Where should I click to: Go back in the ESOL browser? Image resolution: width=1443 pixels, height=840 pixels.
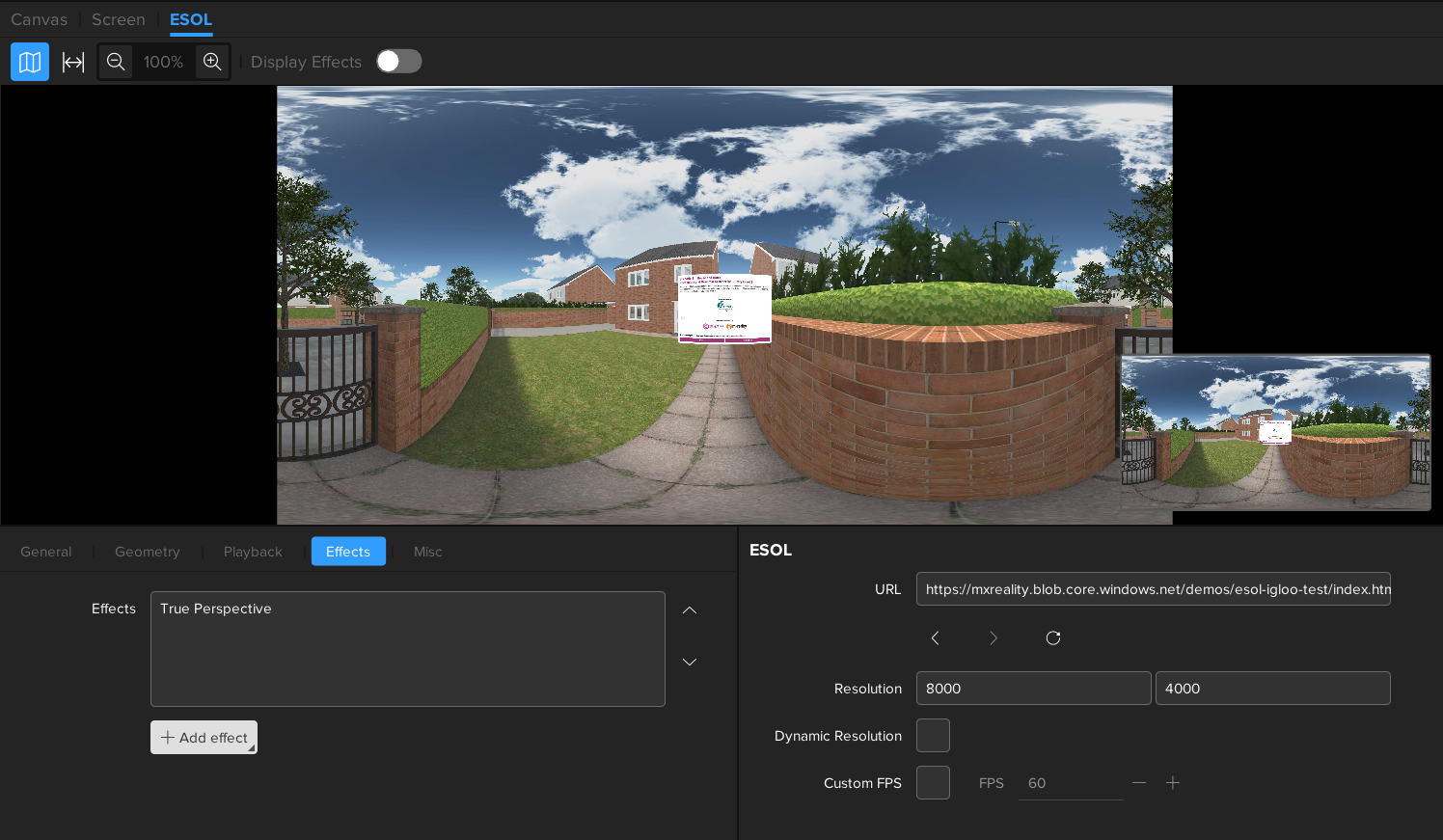tap(935, 637)
